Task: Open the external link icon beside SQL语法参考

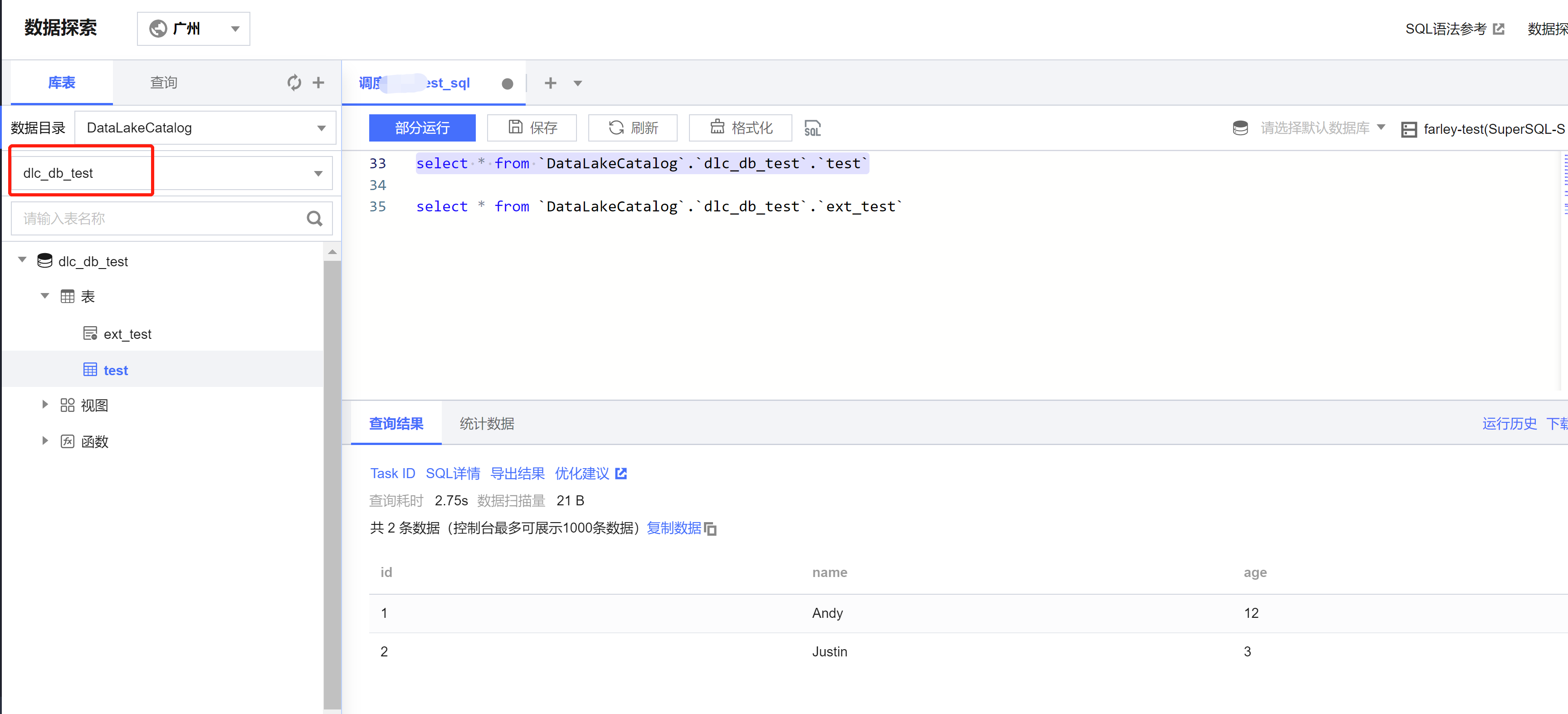Action: click(x=1499, y=29)
